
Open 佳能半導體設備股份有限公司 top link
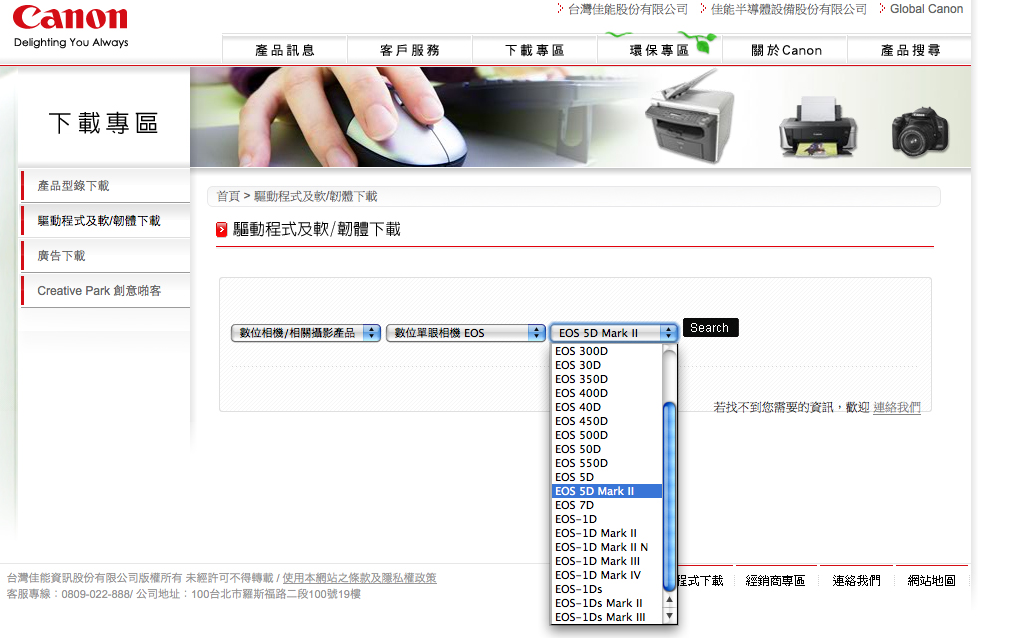(x=788, y=9)
